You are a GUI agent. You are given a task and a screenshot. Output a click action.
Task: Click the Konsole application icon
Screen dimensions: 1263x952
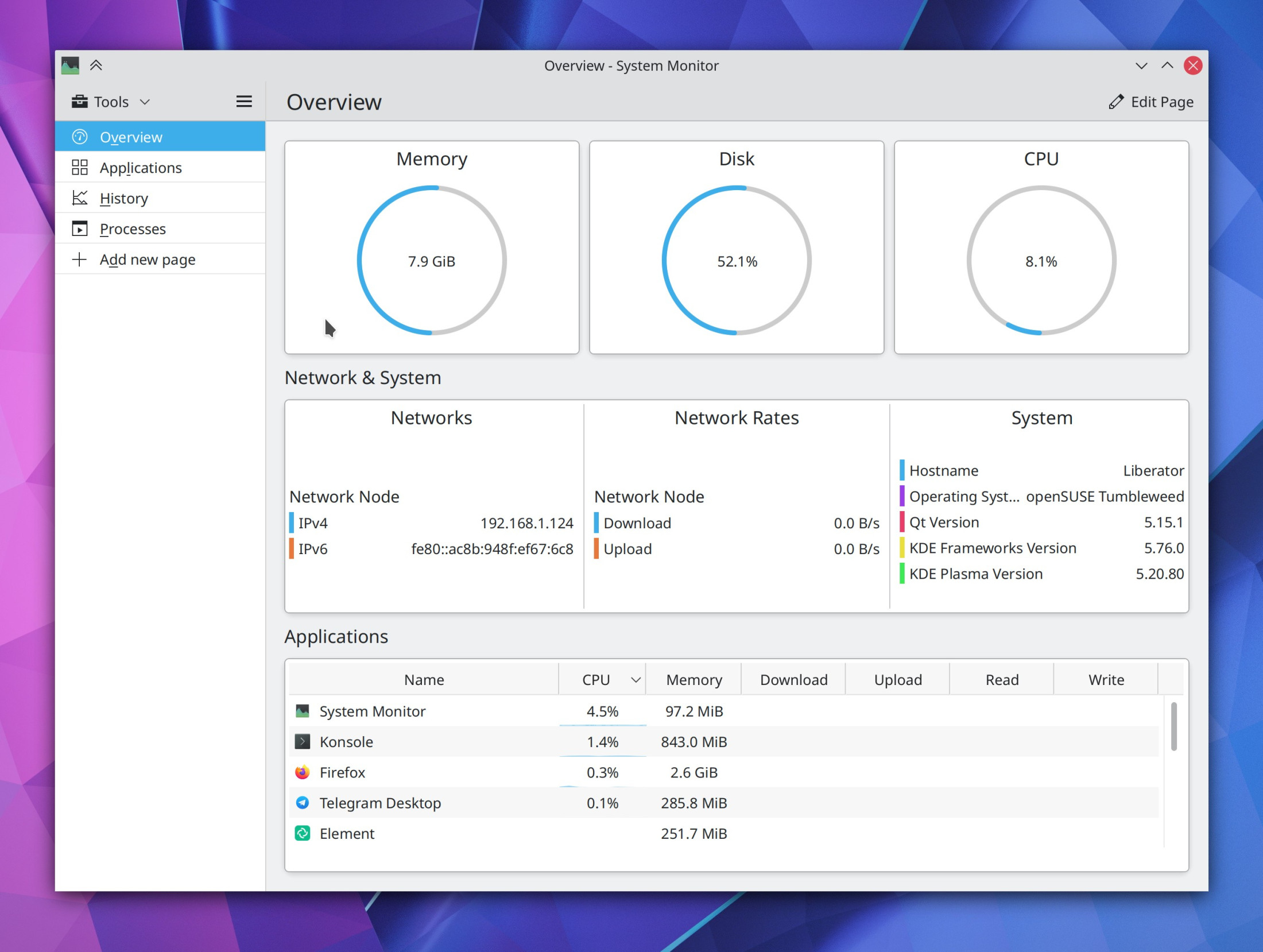(302, 741)
